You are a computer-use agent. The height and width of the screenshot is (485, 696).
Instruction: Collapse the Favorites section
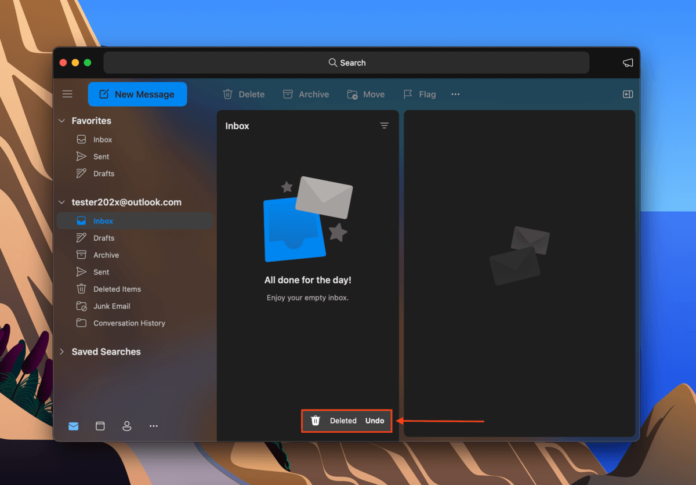62,121
